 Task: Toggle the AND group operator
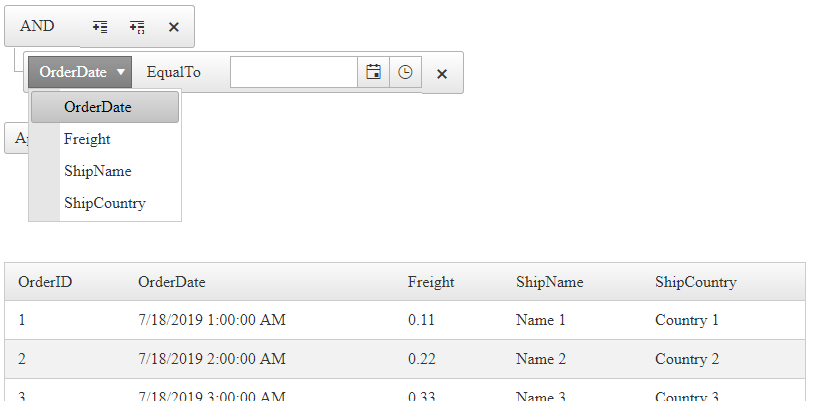(x=38, y=26)
